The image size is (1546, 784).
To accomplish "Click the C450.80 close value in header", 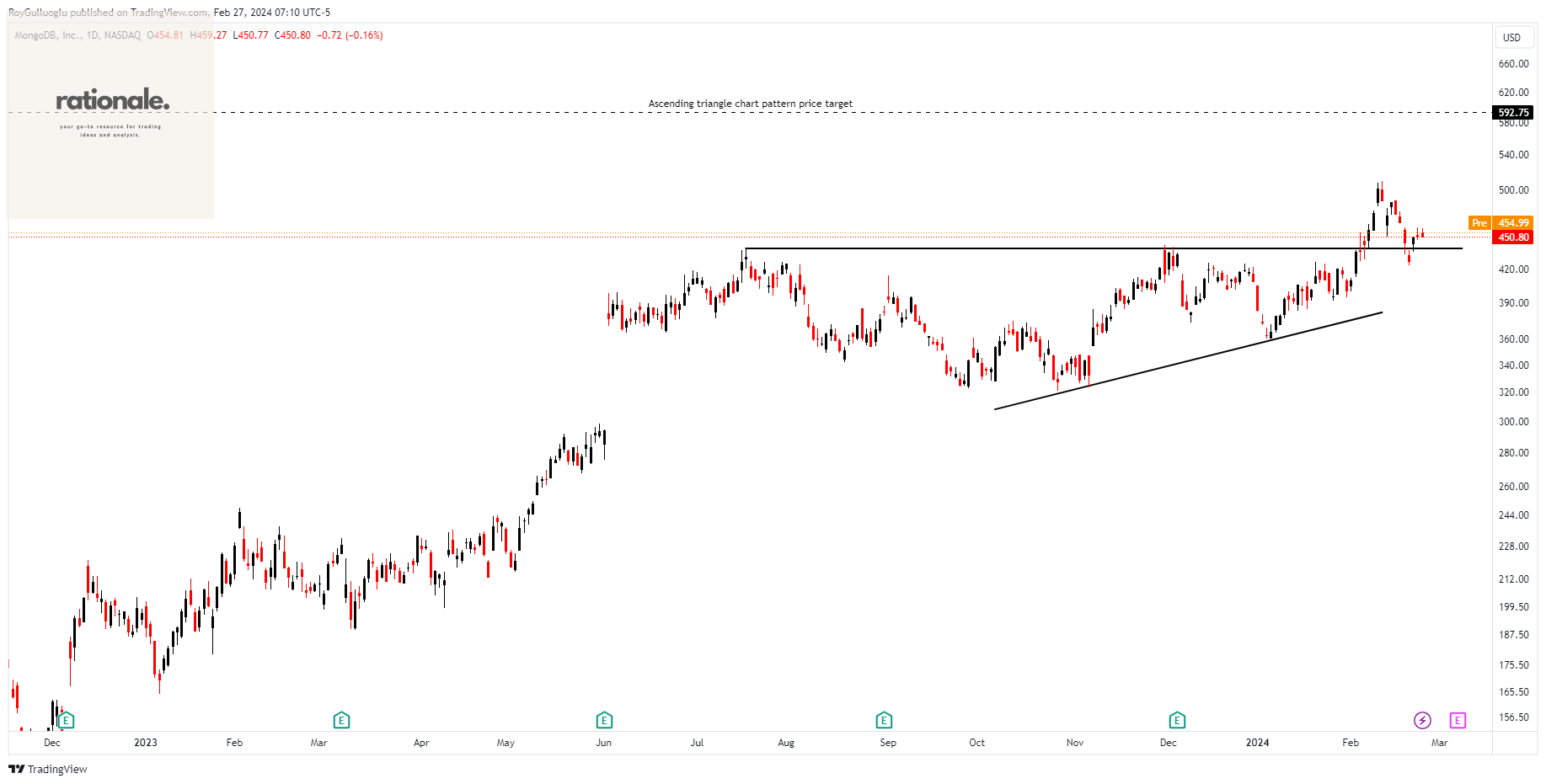I will (x=292, y=35).
